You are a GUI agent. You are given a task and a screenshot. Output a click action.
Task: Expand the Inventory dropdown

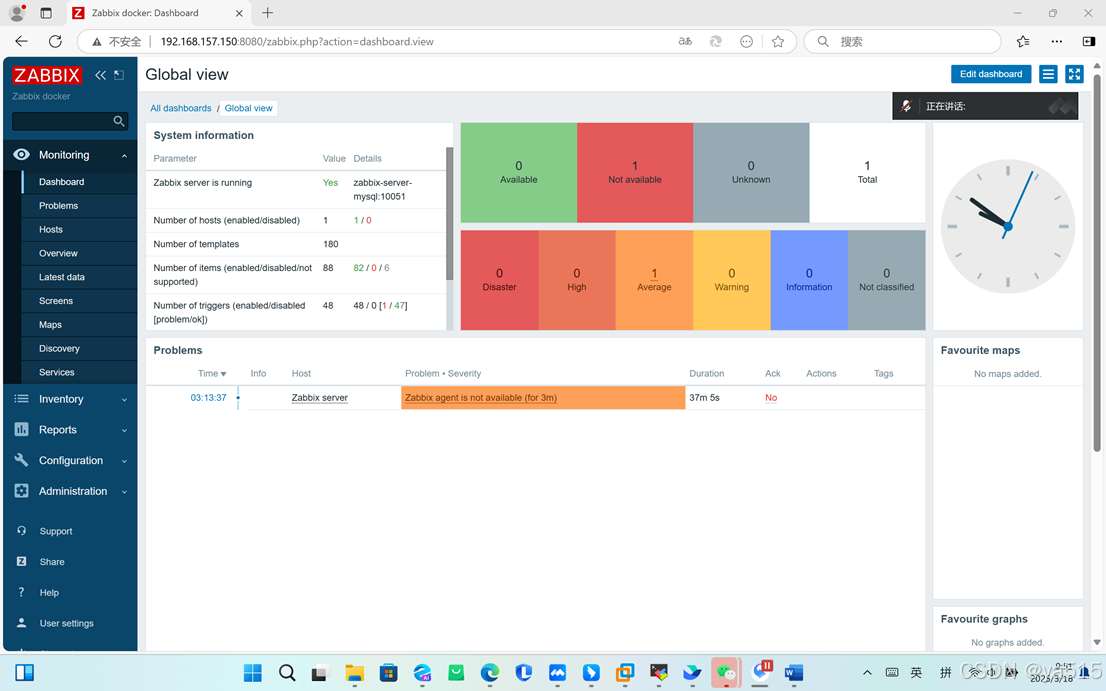pyautogui.click(x=125, y=398)
